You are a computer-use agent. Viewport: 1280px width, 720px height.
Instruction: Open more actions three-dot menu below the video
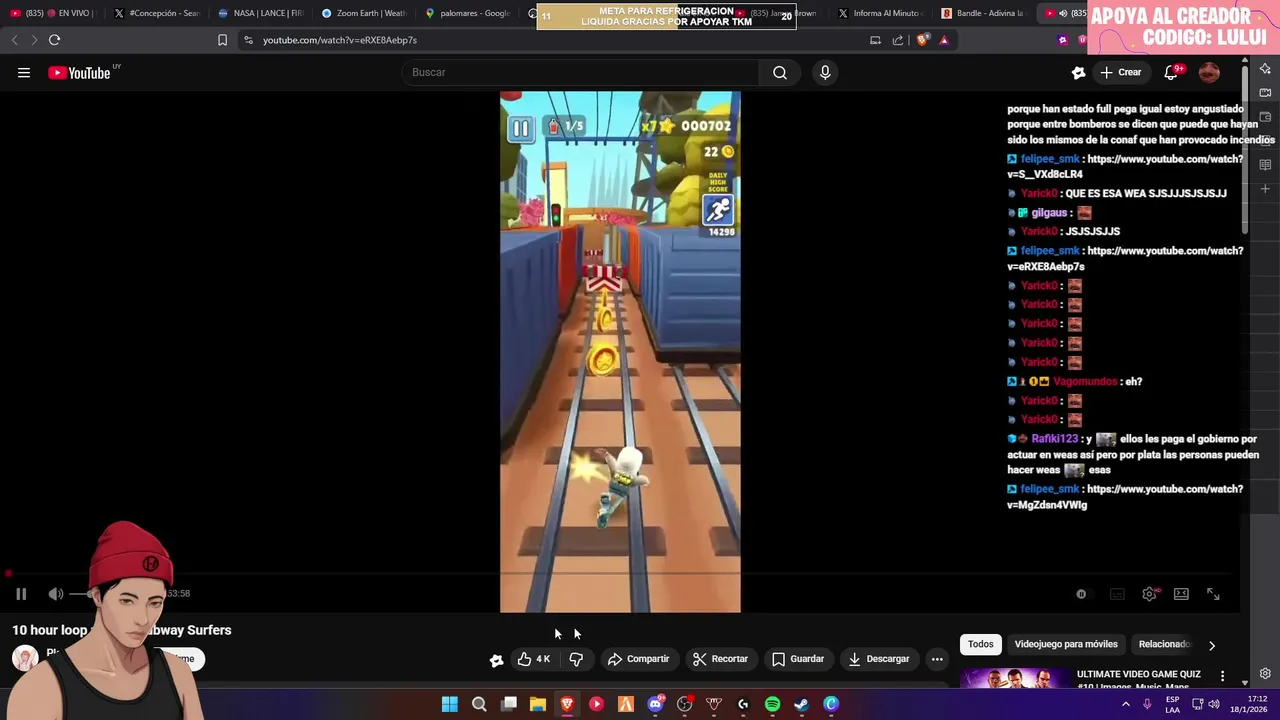[x=937, y=659]
